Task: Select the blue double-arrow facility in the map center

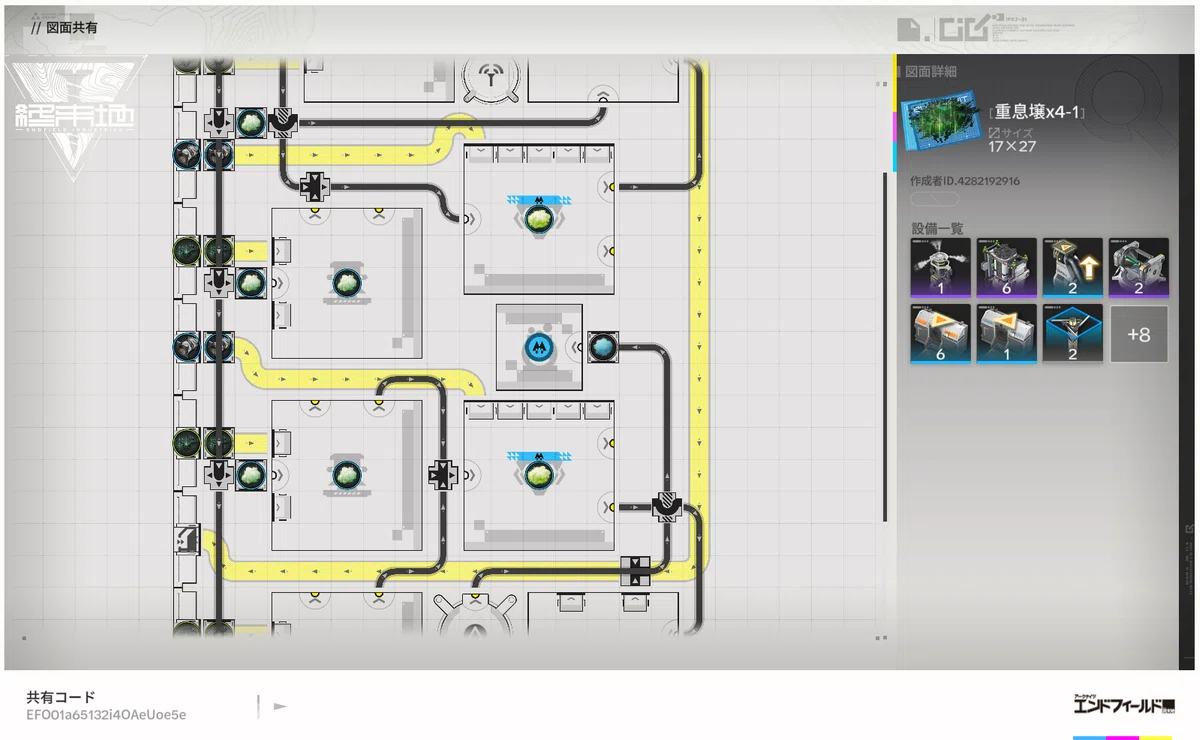Action: pyautogui.click(x=539, y=347)
